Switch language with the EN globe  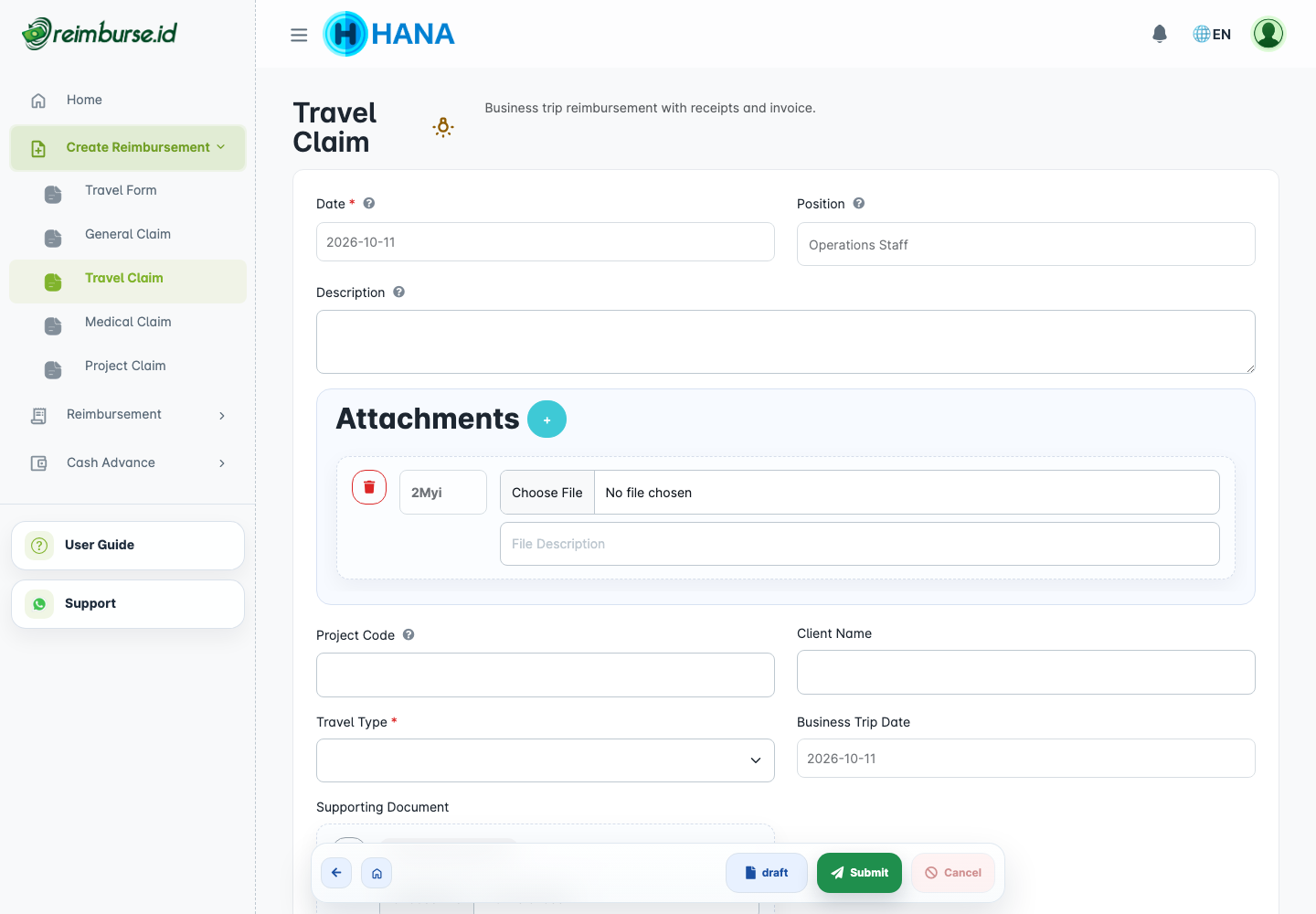pyautogui.click(x=1212, y=34)
